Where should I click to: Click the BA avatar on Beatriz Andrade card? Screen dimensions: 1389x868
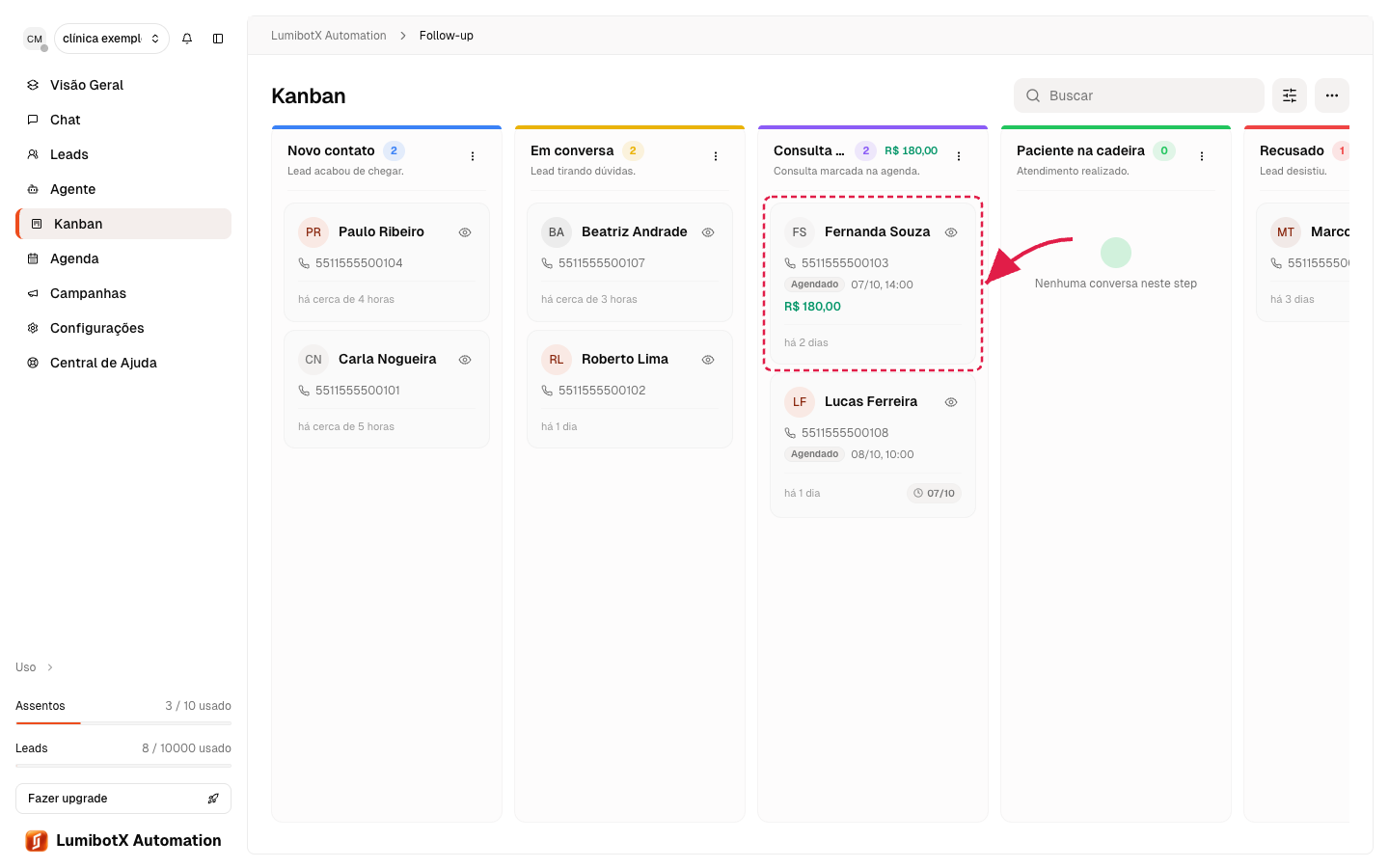(x=557, y=232)
